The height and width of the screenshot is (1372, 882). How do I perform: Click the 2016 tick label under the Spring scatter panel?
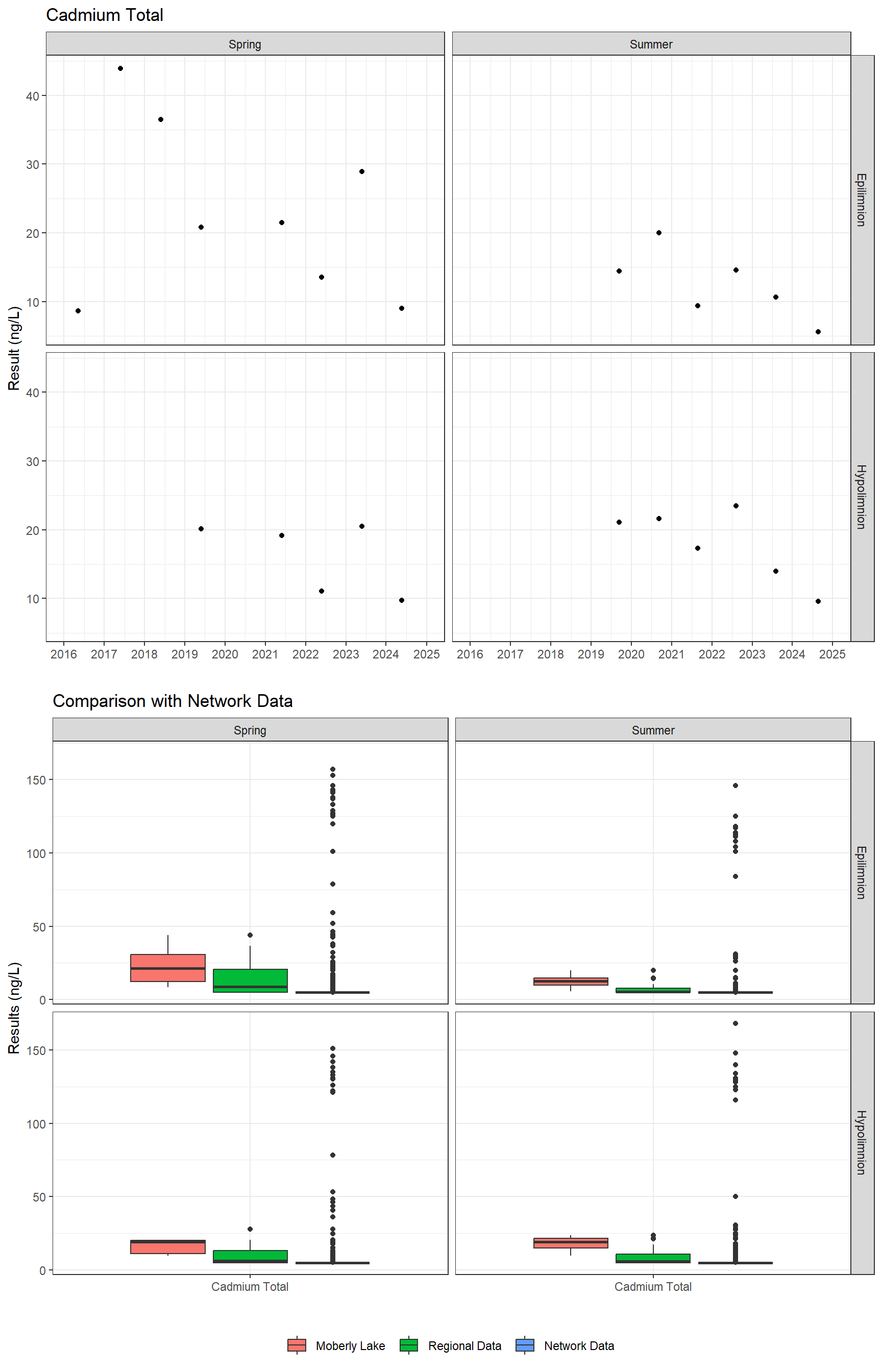(x=64, y=654)
